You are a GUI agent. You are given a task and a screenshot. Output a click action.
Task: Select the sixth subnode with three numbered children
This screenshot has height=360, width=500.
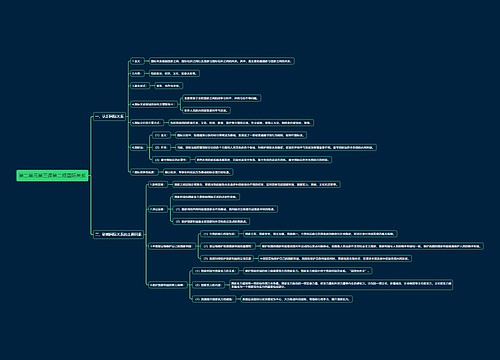point(138,147)
